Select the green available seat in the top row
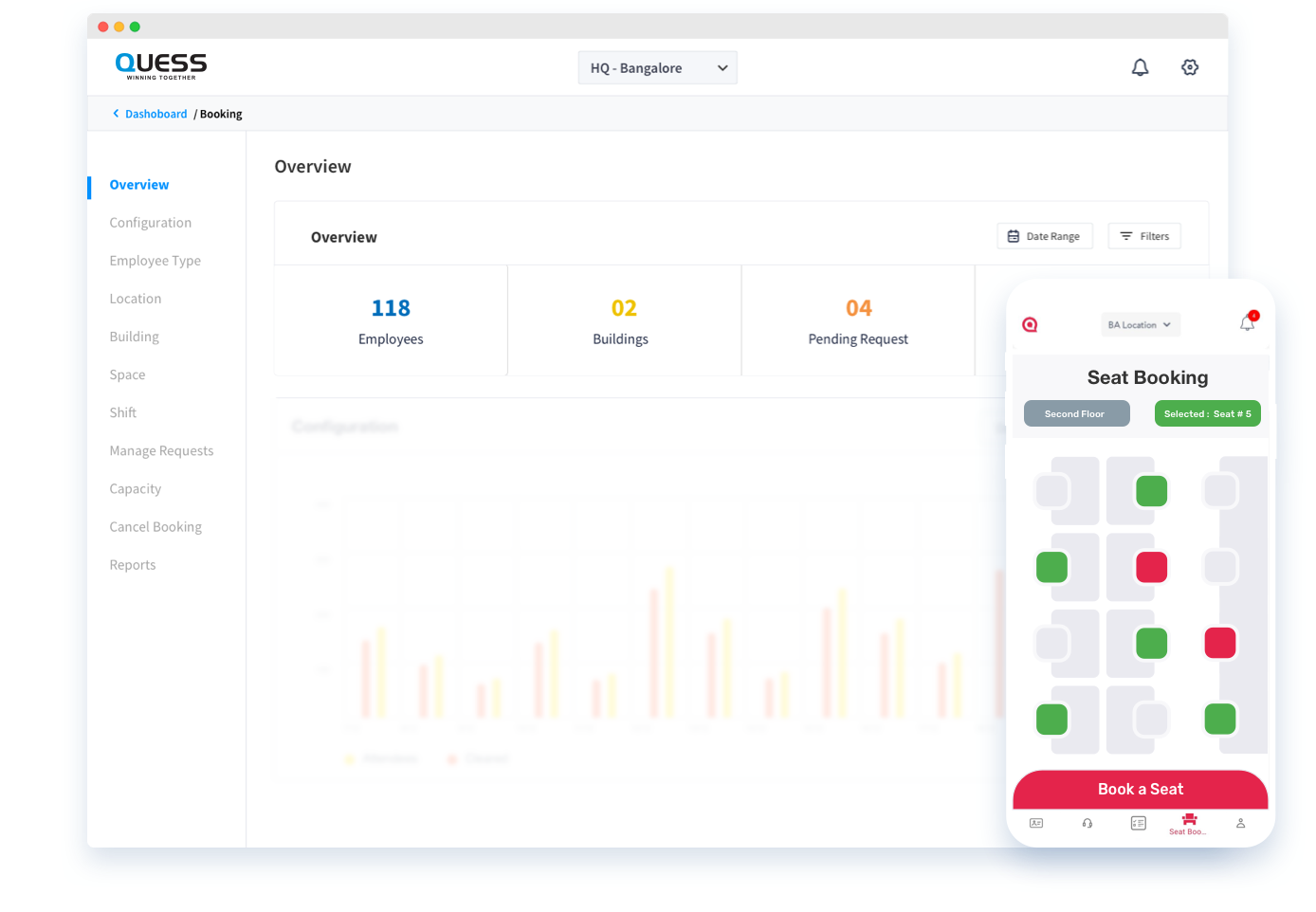The height and width of the screenshot is (912, 1316). point(1151,491)
